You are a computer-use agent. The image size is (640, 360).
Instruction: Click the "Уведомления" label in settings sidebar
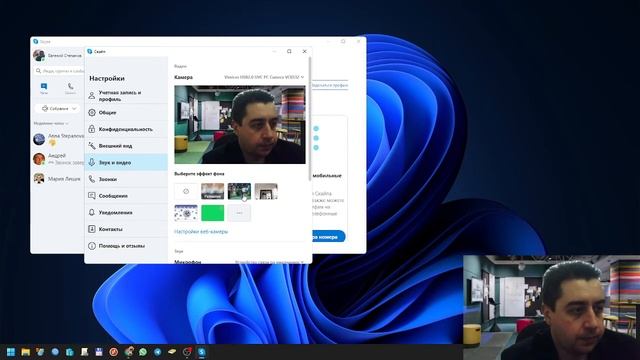(x=116, y=213)
